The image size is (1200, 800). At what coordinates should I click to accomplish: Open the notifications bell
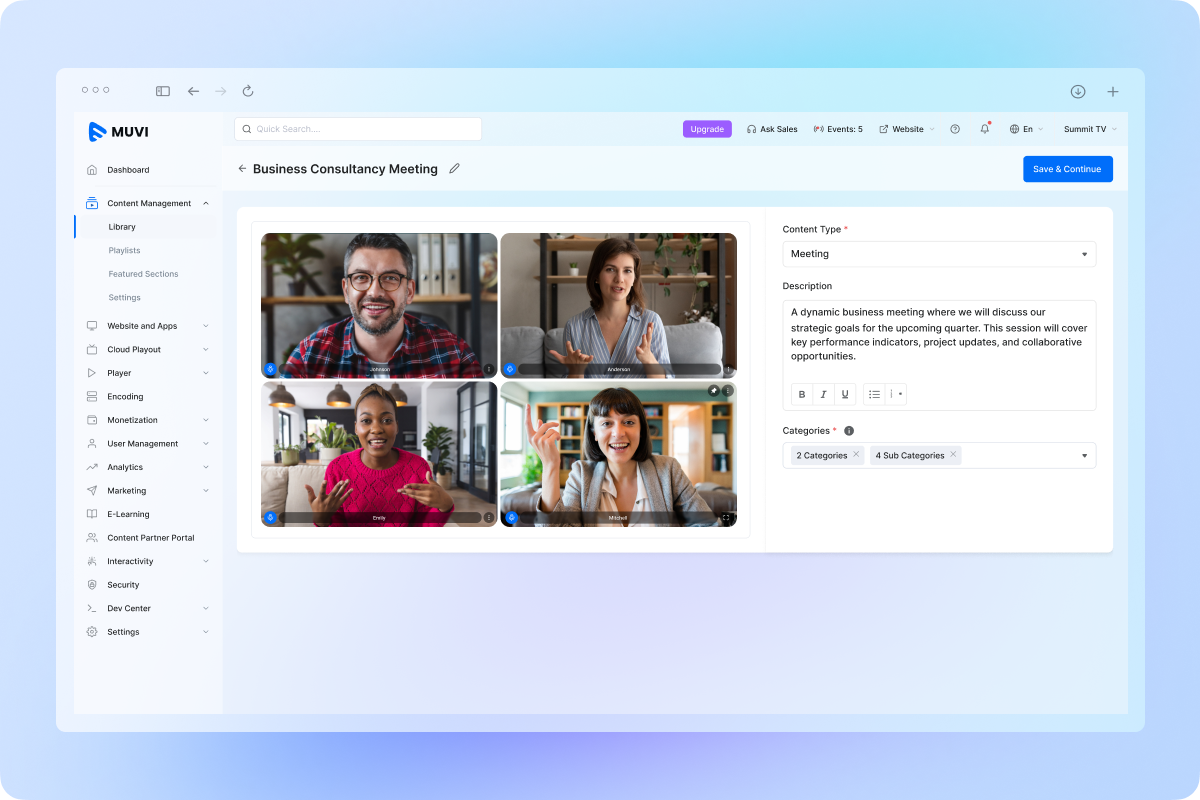point(984,129)
